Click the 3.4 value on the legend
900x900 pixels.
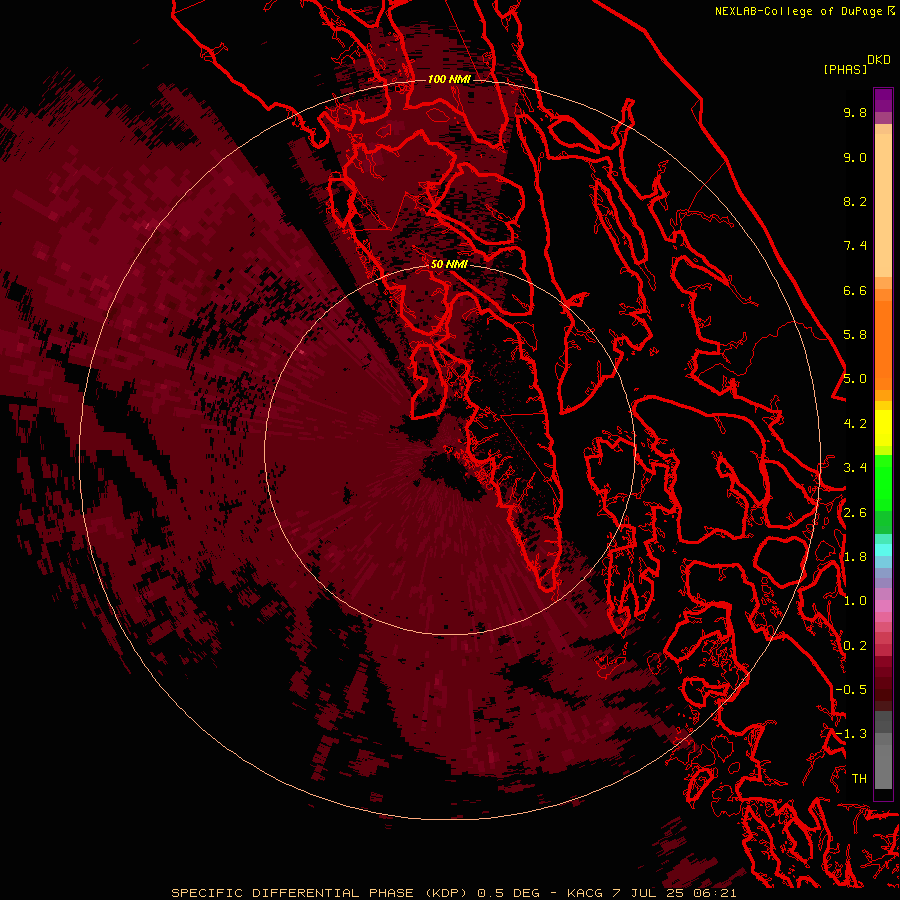point(855,468)
